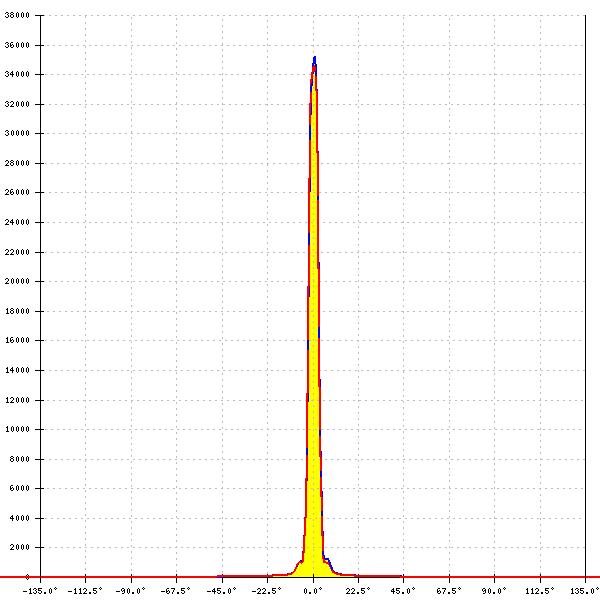Image resolution: width=600 pixels, height=600 pixels.
Task: Click the 22.5° x-axis label
Action: (358, 591)
